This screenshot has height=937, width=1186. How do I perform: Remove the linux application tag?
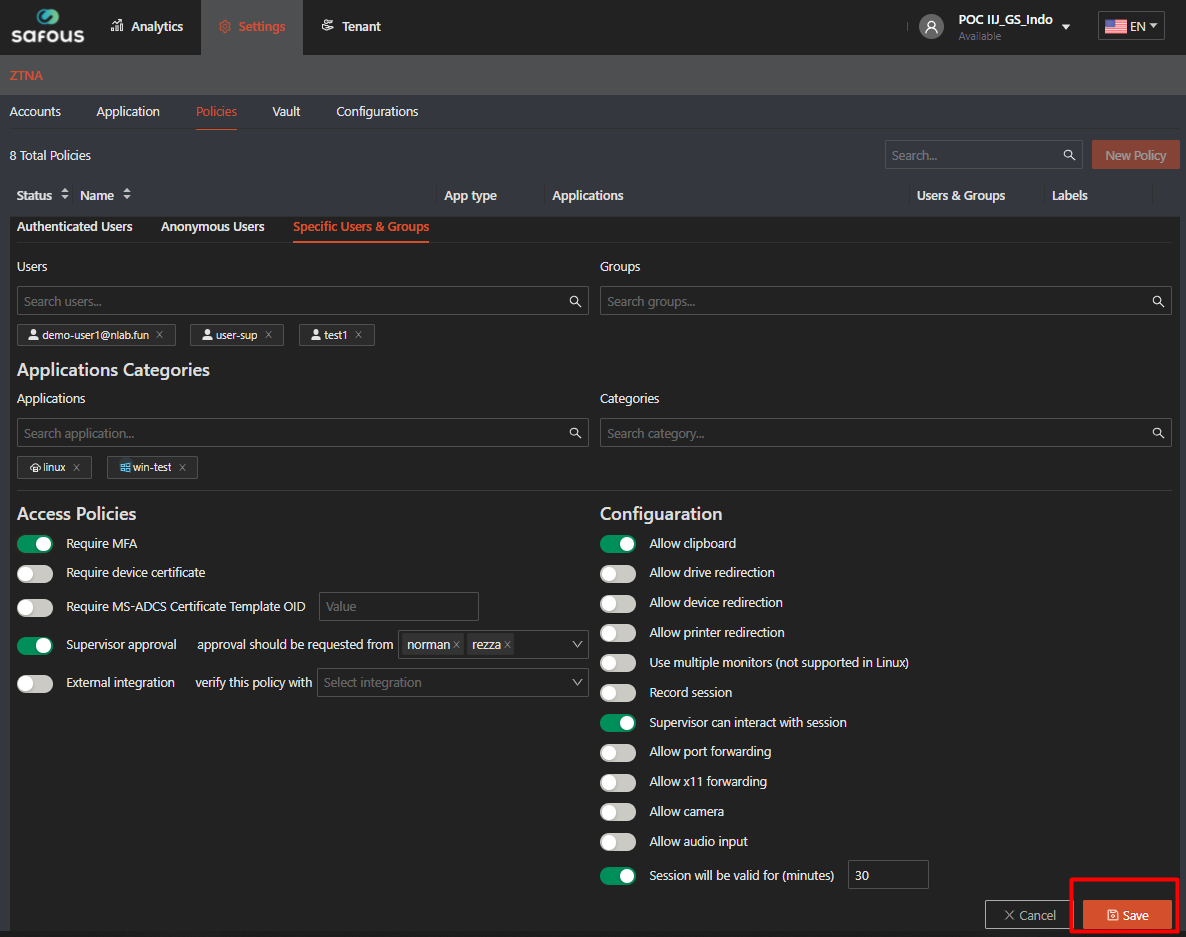[x=76, y=467]
